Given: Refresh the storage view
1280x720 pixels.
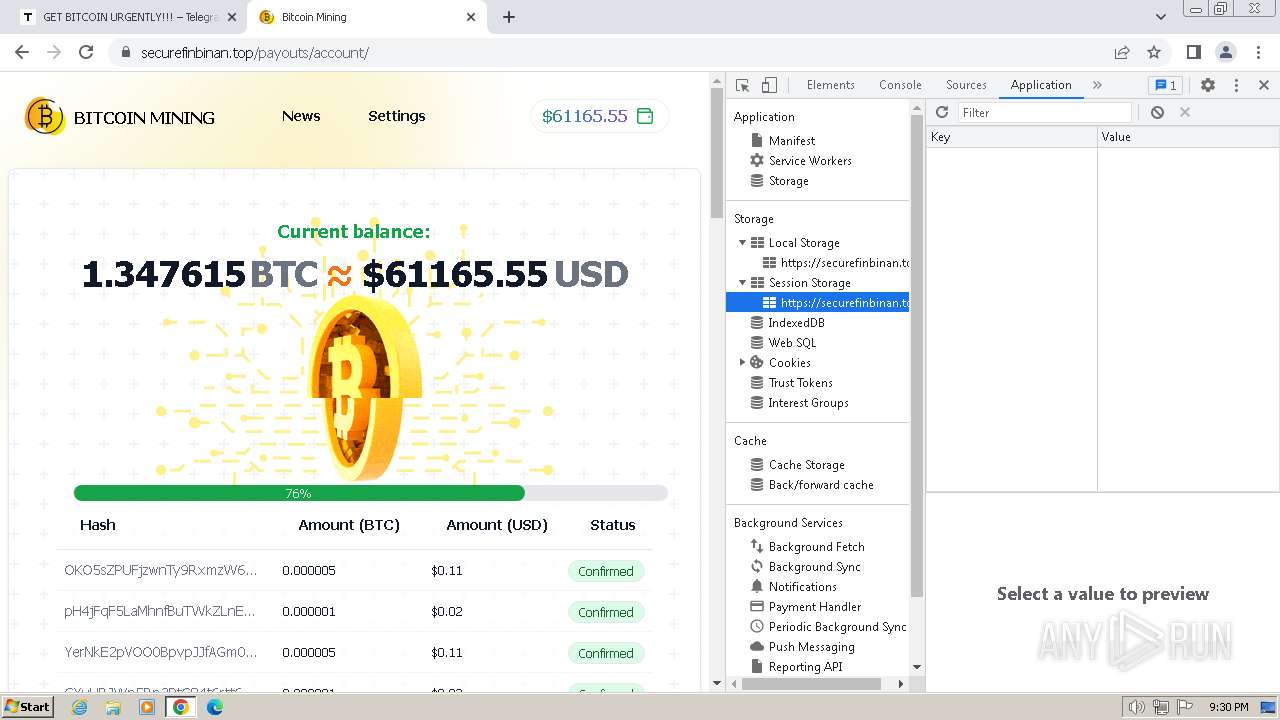Looking at the screenshot, I should tap(942, 112).
